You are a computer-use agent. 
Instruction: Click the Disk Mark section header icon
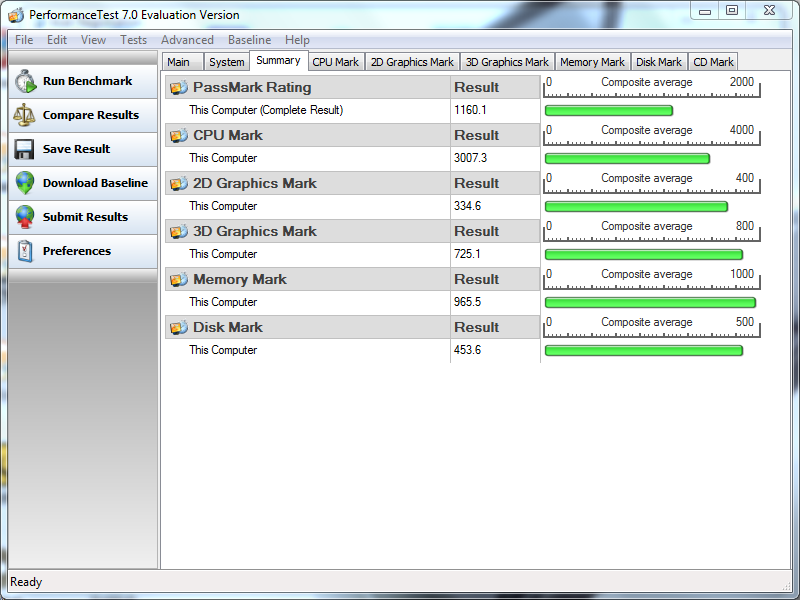179,327
